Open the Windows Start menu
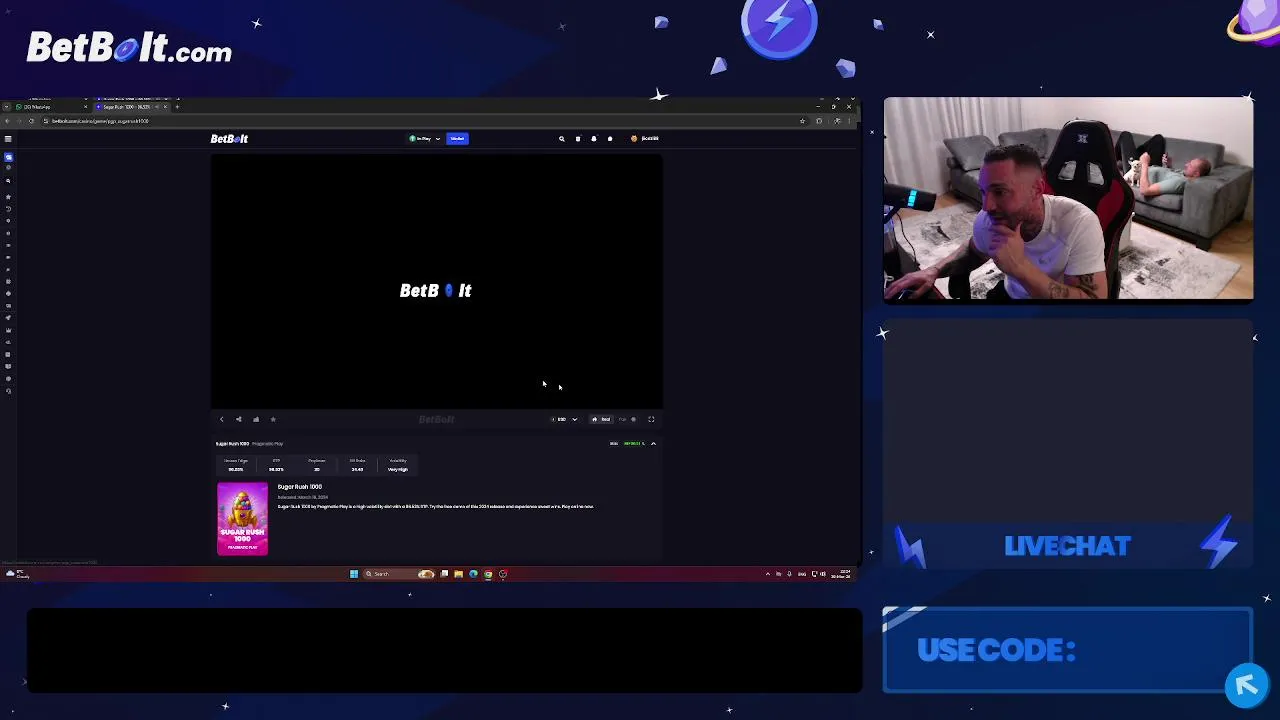This screenshot has width=1280, height=720. 354,574
